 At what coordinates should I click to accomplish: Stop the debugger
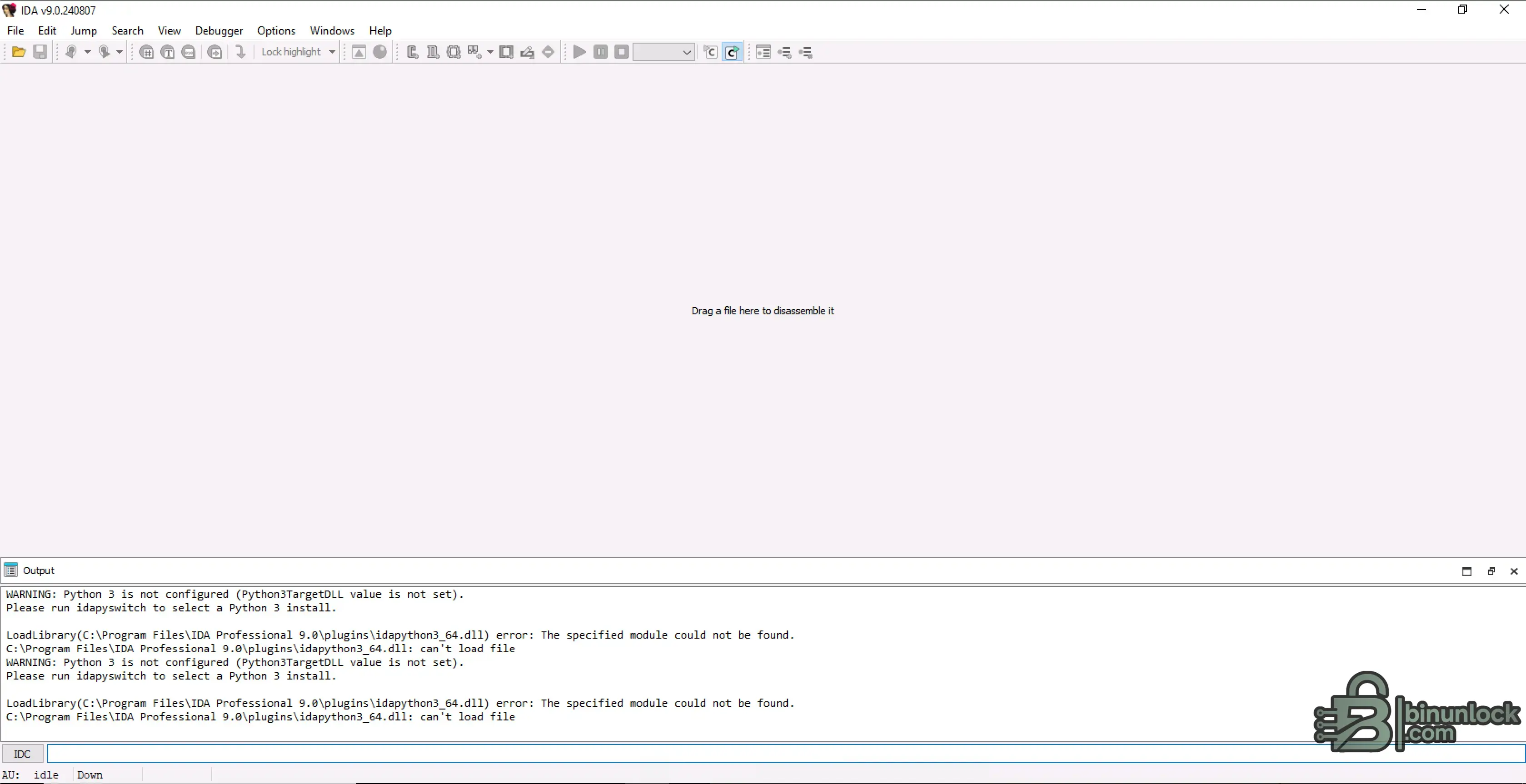tap(621, 52)
